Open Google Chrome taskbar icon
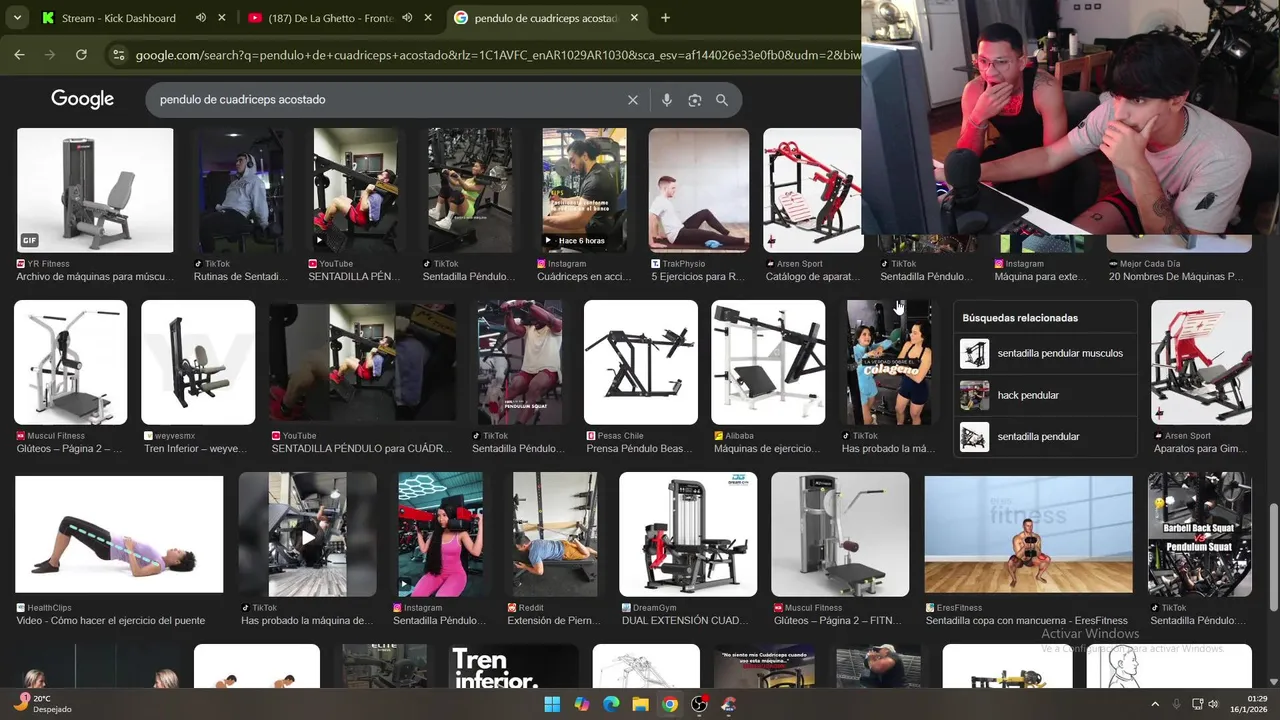Screen dimensions: 1280x720 (x=670, y=704)
